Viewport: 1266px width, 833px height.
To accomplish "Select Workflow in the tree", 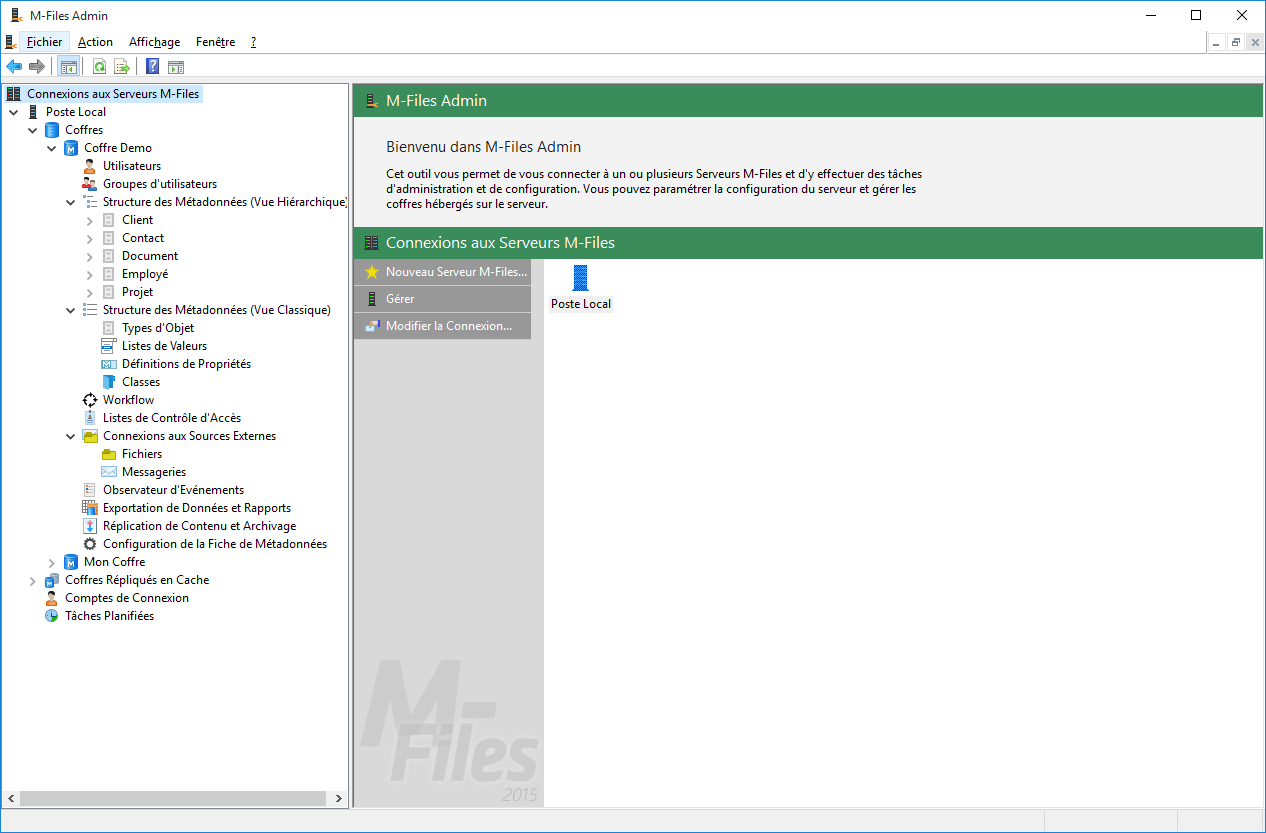I will pos(128,400).
